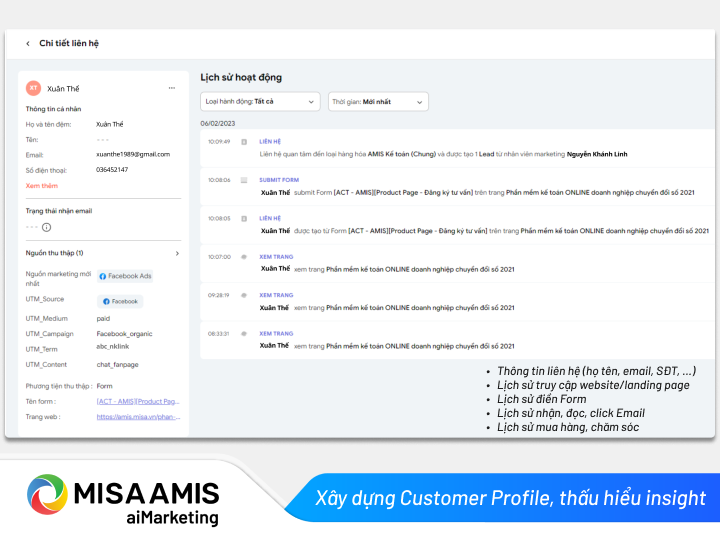
Task: Open the [ACT - AMIS][Product Pag... form link
Action: pyautogui.click(x=138, y=401)
